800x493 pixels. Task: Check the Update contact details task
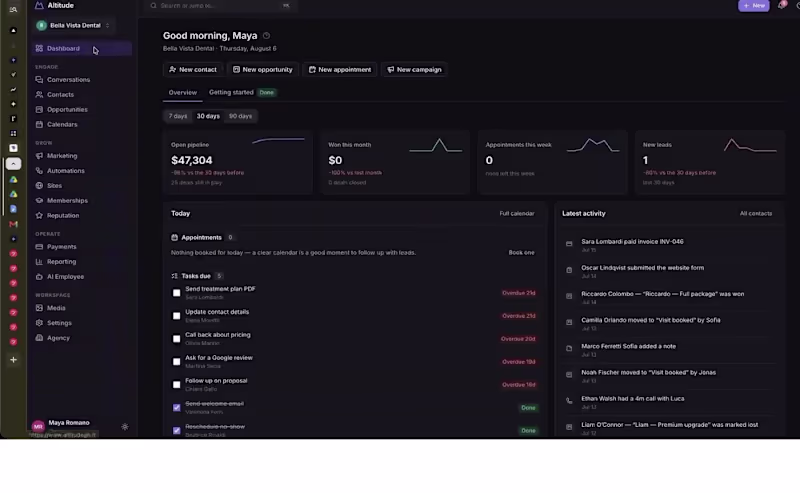[x=177, y=316]
